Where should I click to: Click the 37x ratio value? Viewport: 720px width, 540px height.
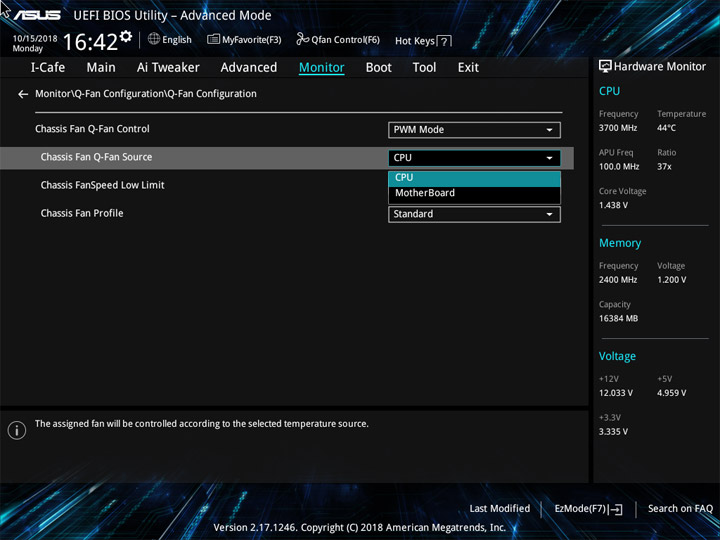click(x=664, y=167)
